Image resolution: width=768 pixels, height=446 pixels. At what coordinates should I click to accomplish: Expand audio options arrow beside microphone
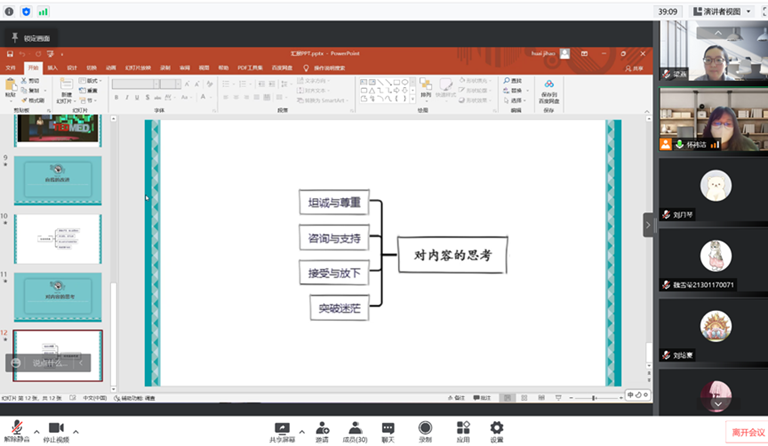[x=37, y=432]
